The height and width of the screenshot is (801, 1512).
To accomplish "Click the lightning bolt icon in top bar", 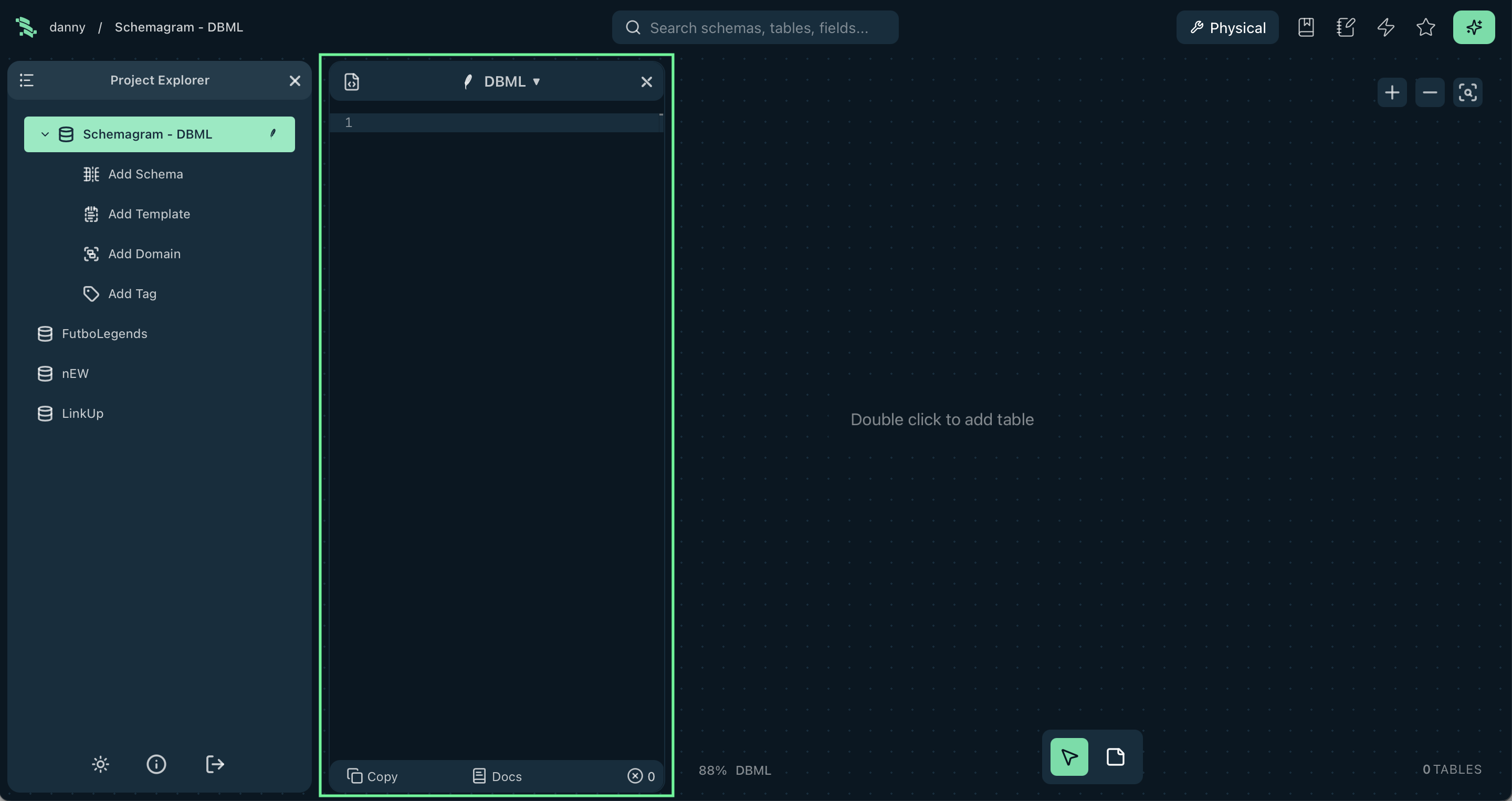I will (1385, 28).
